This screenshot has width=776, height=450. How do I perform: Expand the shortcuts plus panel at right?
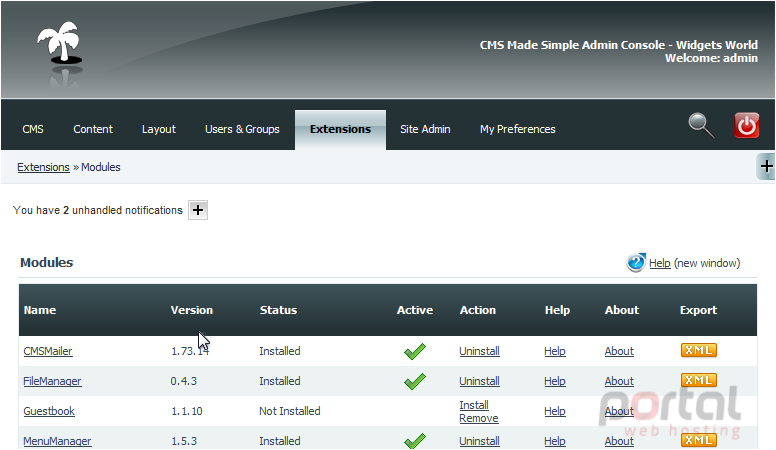tap(766, 166)
